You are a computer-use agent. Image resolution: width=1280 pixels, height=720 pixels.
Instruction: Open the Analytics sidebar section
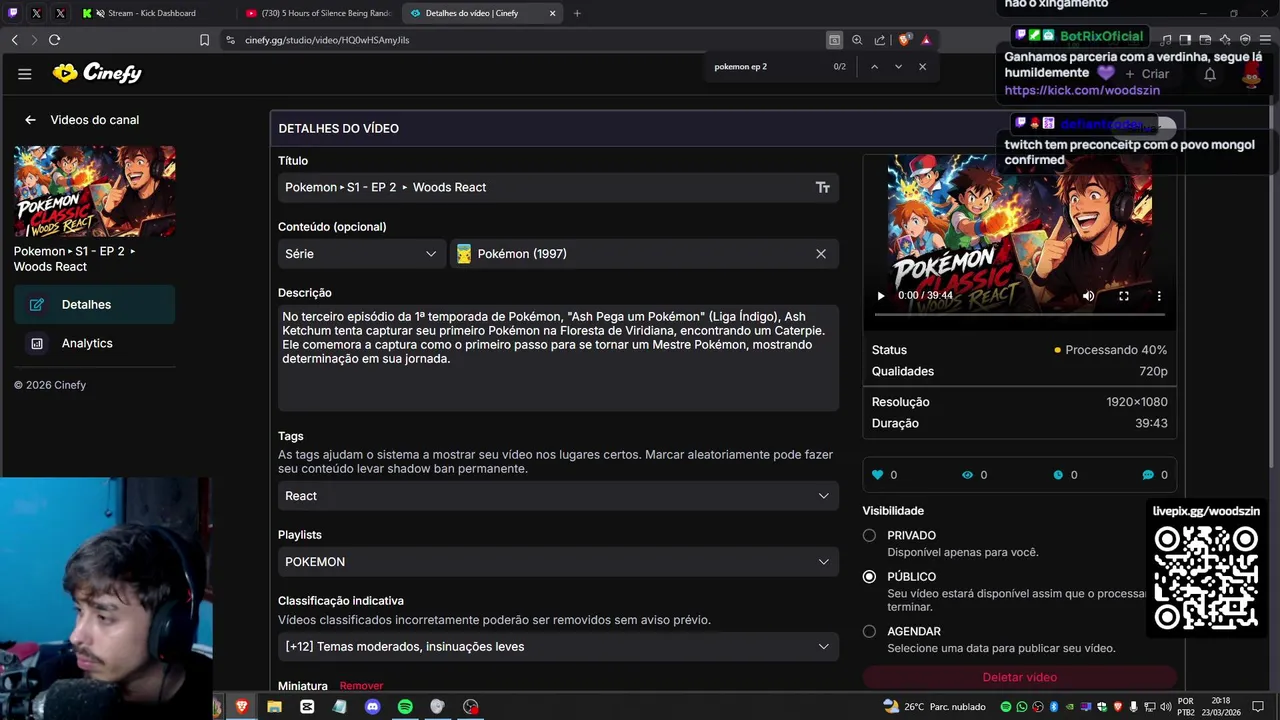[94, 343]
